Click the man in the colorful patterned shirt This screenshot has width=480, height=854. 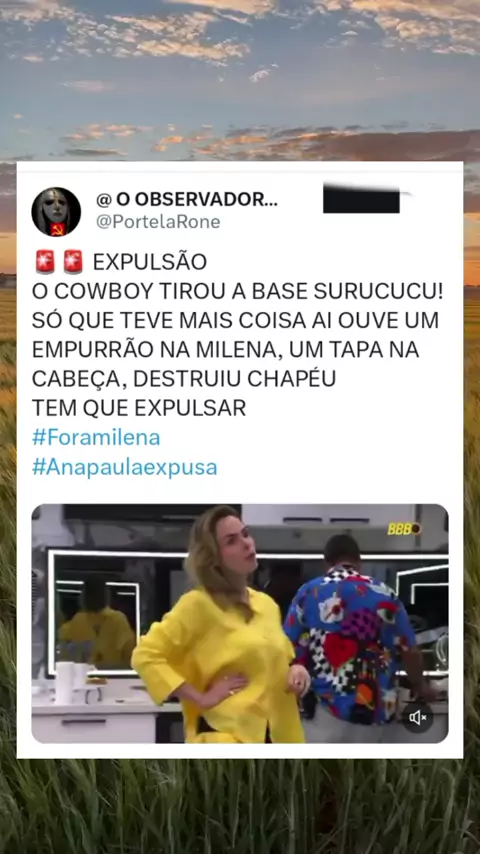point(354,635)
